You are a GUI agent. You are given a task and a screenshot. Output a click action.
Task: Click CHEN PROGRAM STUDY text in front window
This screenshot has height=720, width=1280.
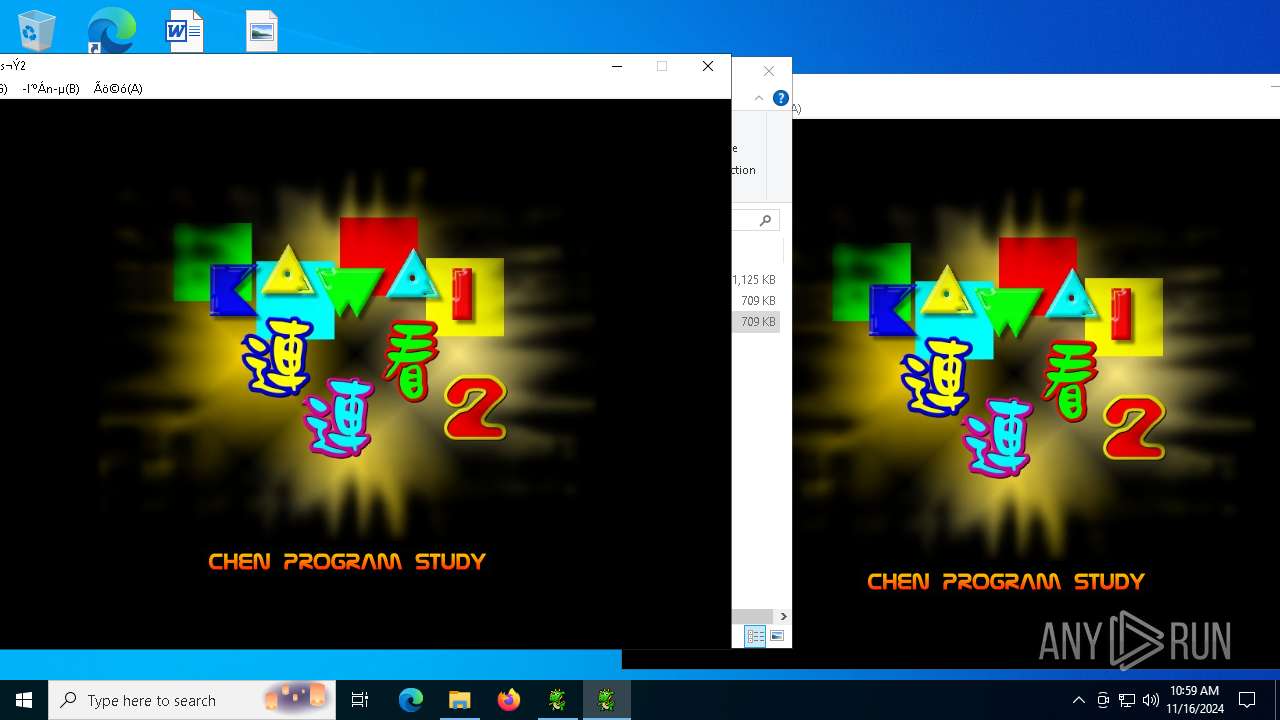[x=347, y=562]
